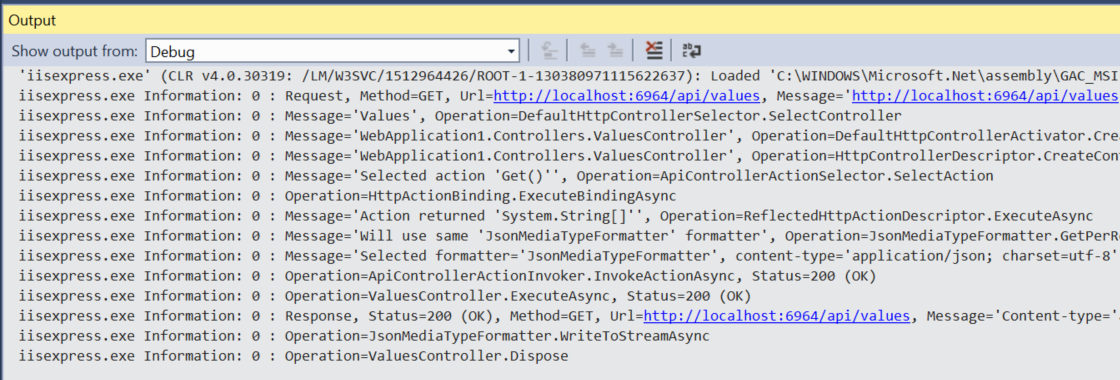The image size is (1120, 380).
Task: Toggle word wrap icon in Output toolbar
Action: tap(691, 51)
